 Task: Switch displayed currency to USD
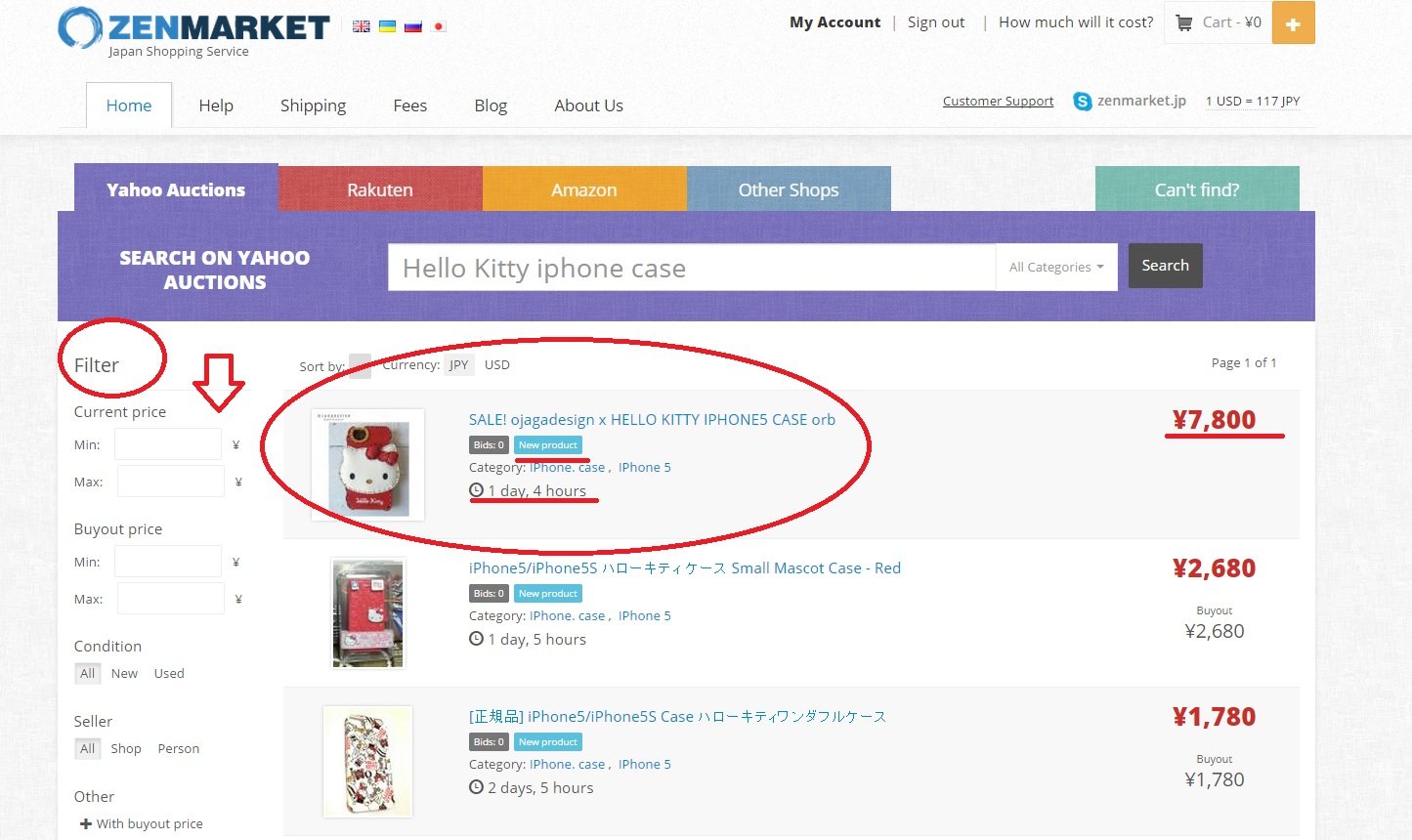(x=496, y=364)
